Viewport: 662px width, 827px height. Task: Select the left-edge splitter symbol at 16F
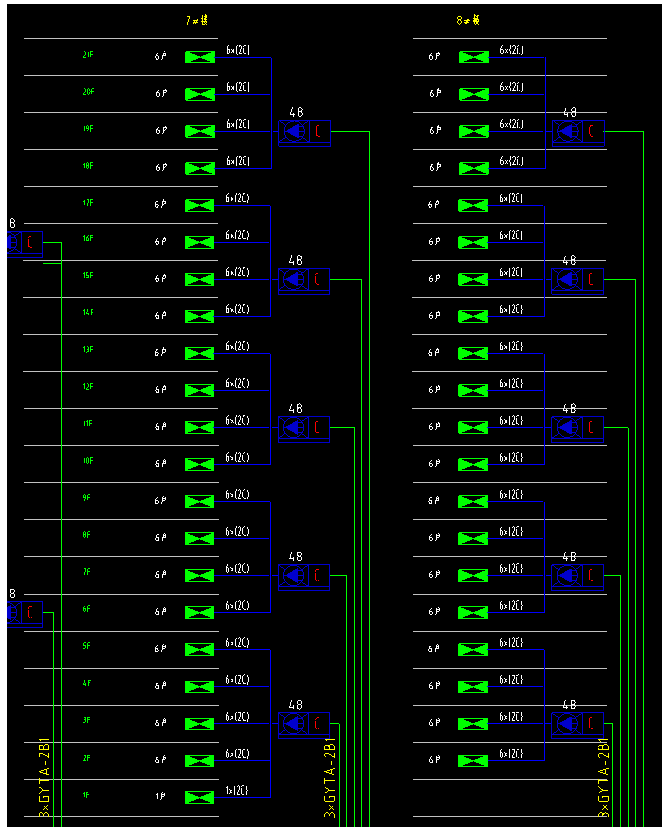[x=14, y=242]
